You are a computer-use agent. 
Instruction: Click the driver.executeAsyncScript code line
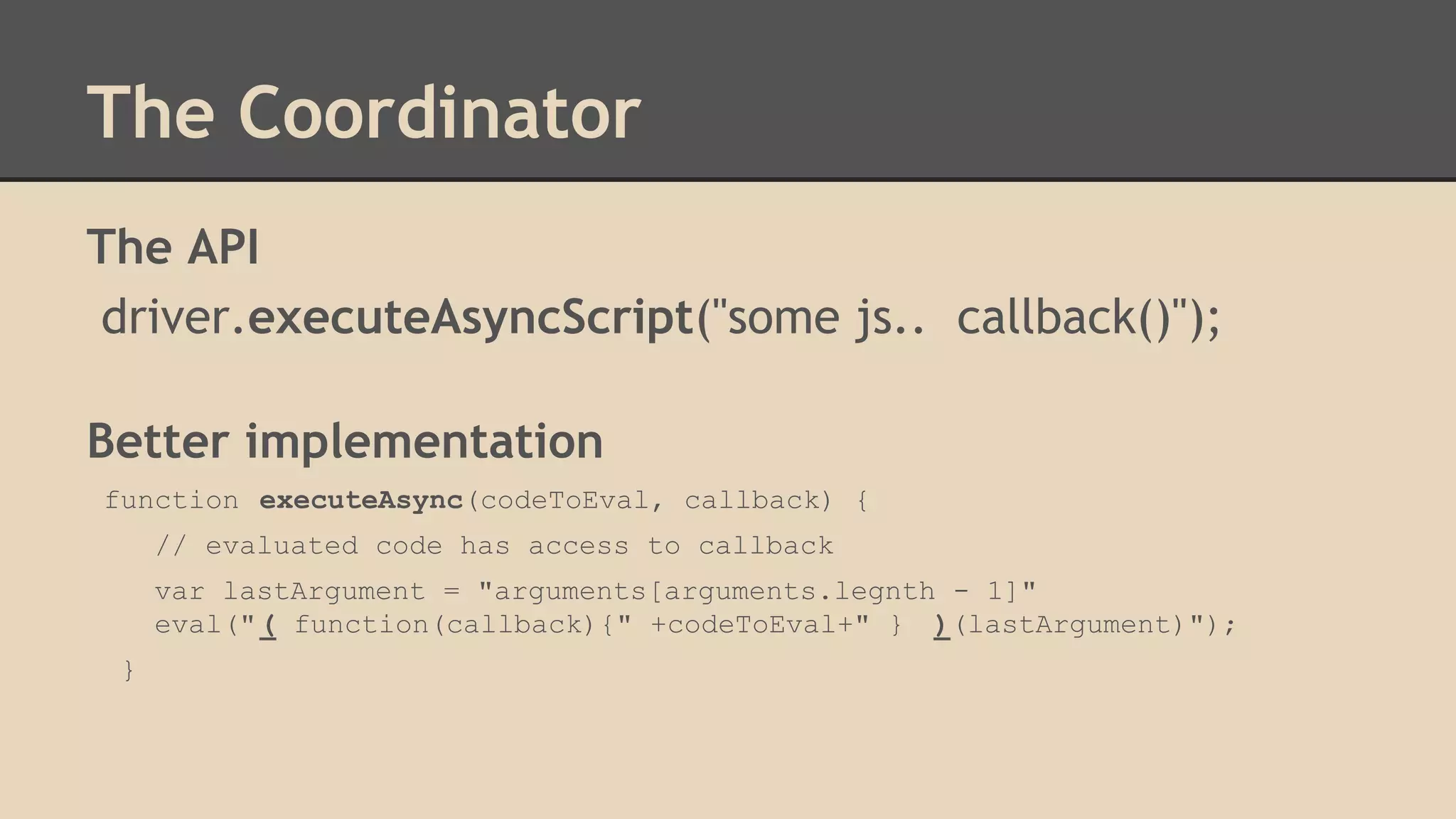(661, 316)
